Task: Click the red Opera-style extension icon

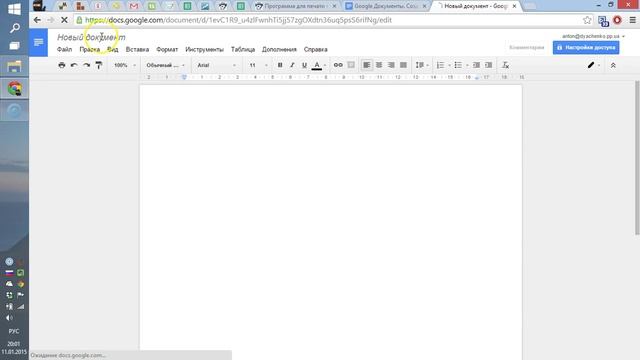Action: click(617, 20)
